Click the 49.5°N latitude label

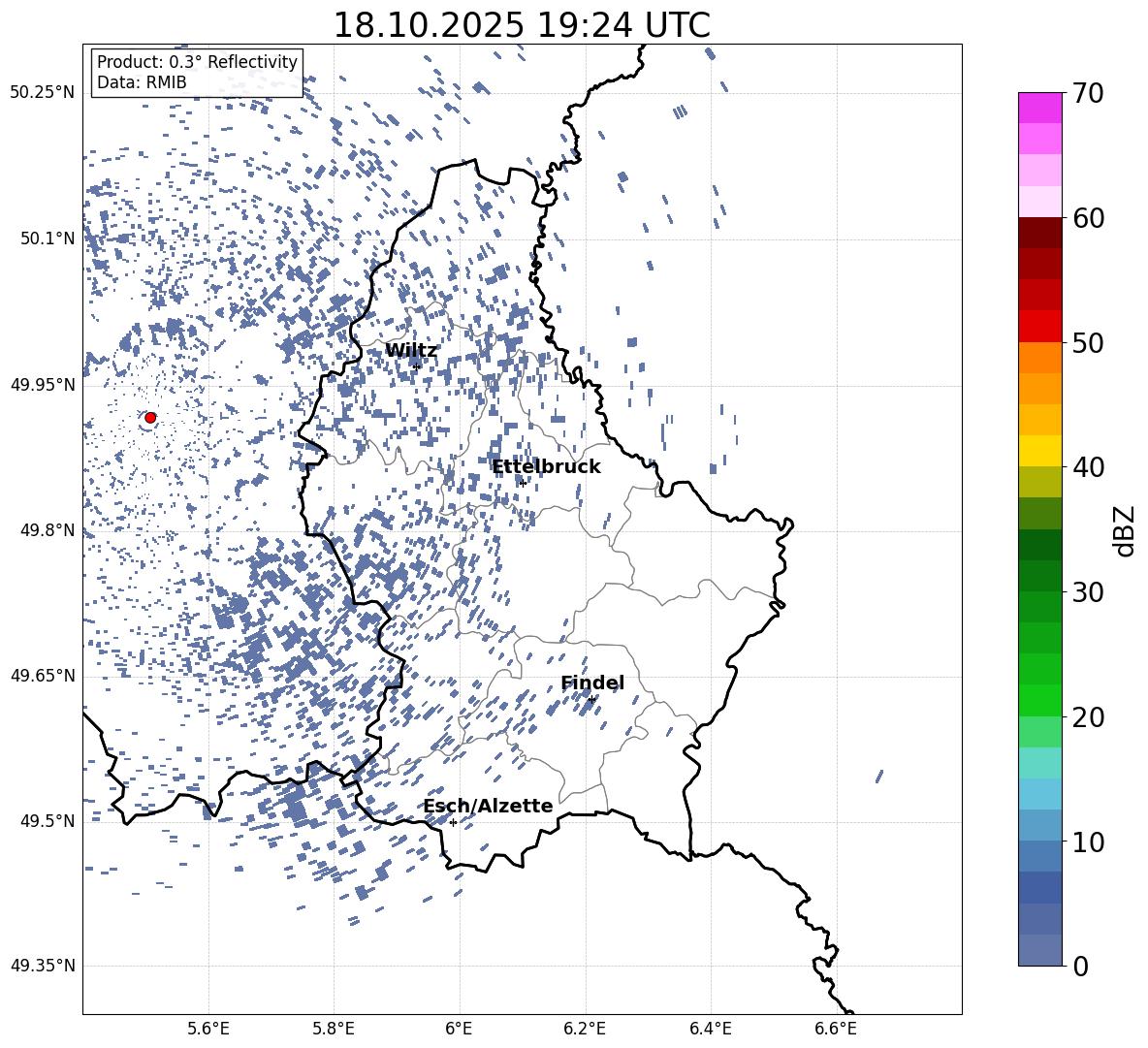pos(48,820)
